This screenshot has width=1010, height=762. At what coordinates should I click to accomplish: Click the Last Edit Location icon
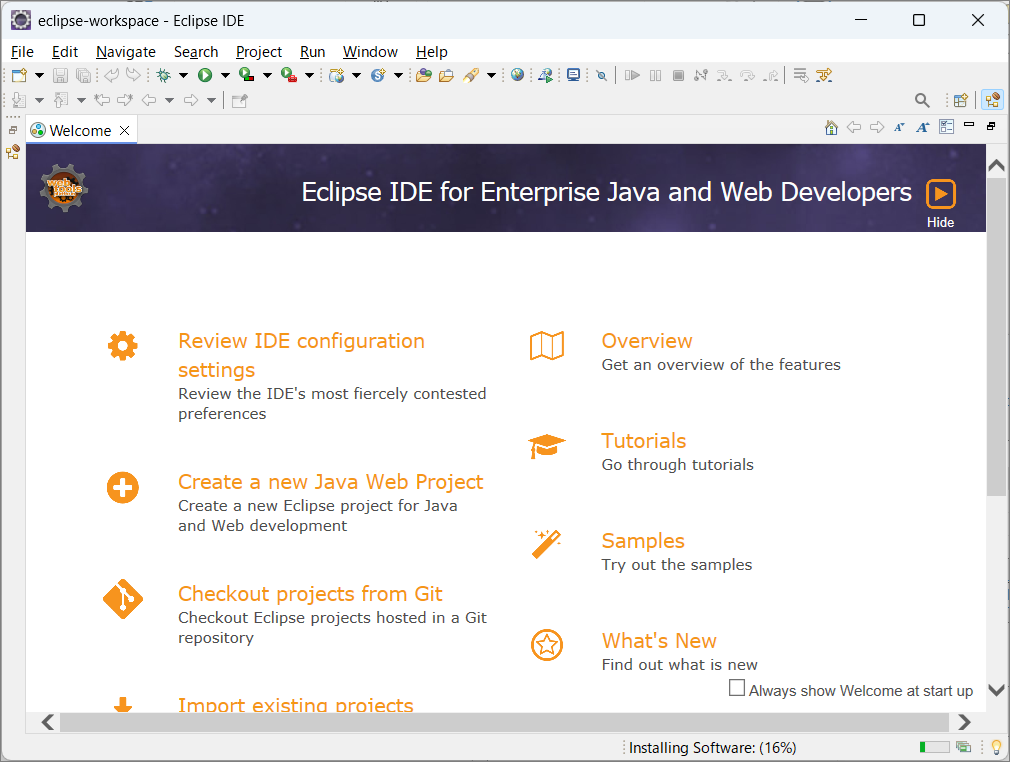[103, 100]
